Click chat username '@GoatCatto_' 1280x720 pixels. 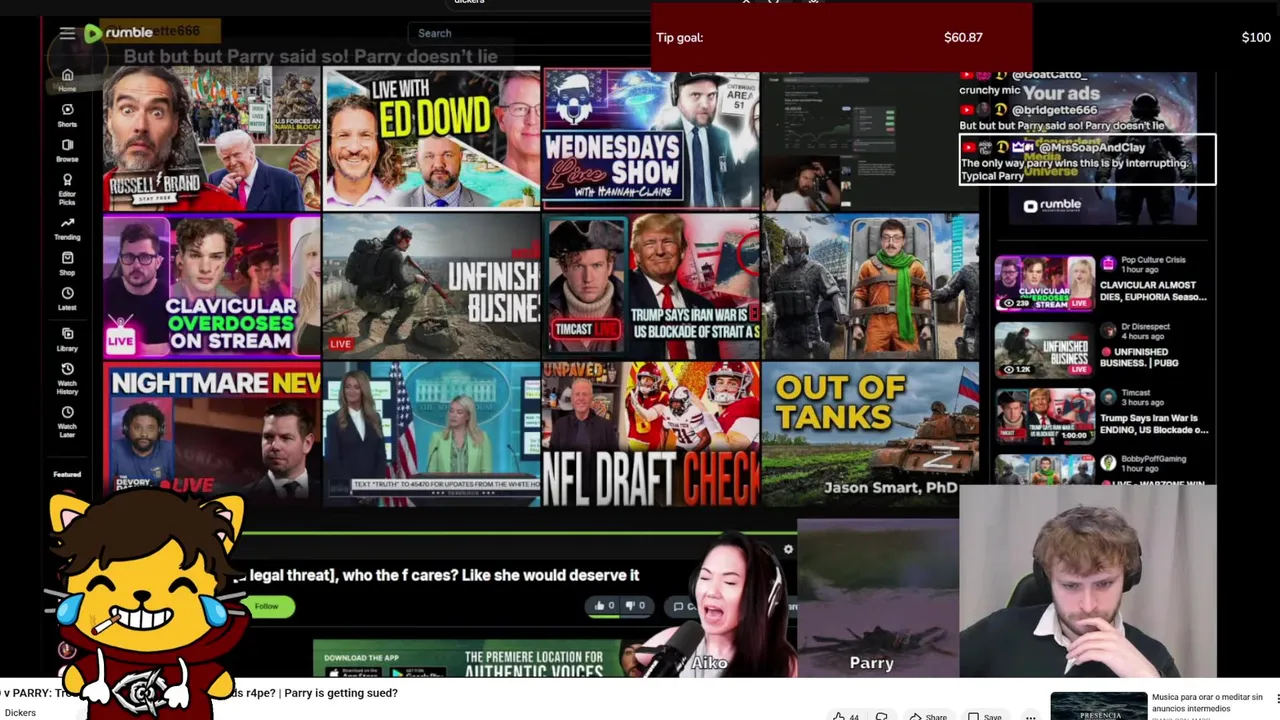coord(1049,75)
